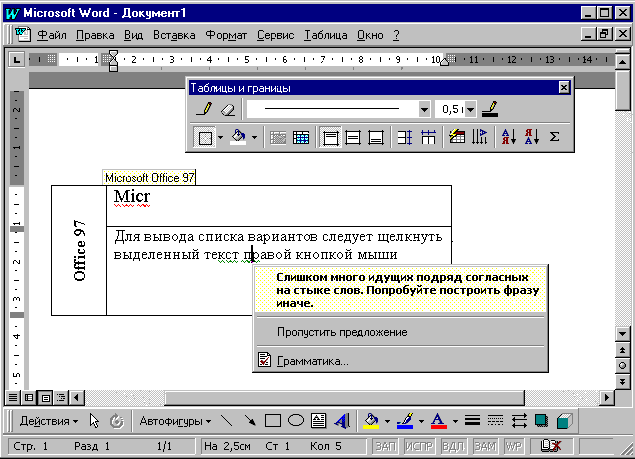Apply the outside border button
The height and width of the screenshot is (459, 635).
[x=205, y=138]
